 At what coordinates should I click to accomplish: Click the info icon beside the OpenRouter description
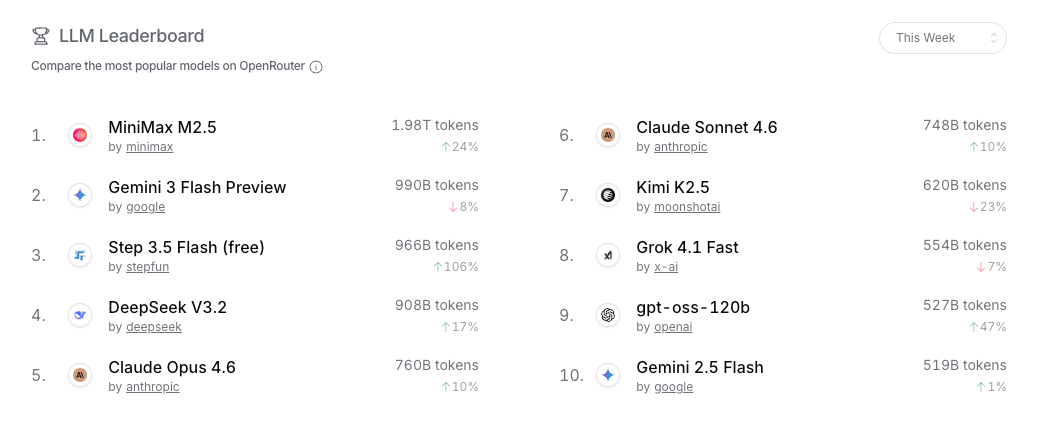(x=316, y=67)
